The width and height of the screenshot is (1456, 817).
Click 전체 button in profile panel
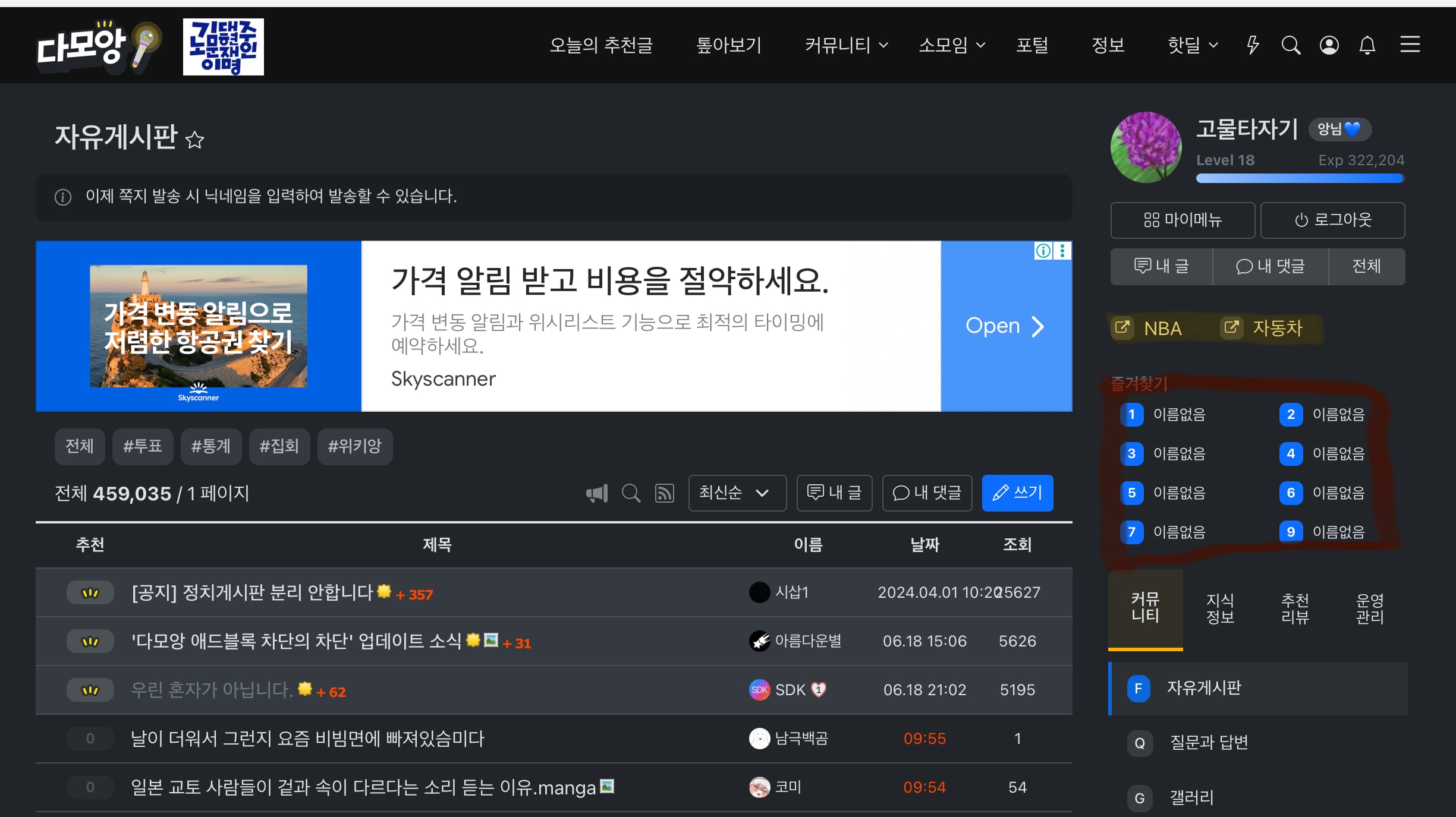click(x=1366, y=267)
